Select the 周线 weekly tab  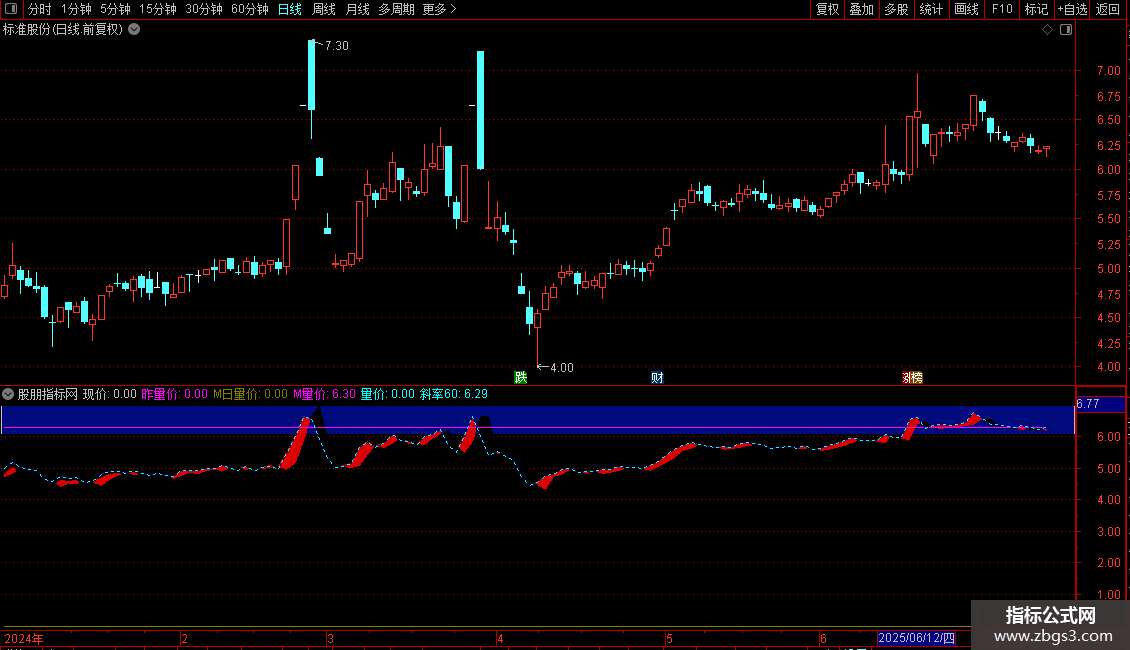pyautogui.click(x=324, y=9)
